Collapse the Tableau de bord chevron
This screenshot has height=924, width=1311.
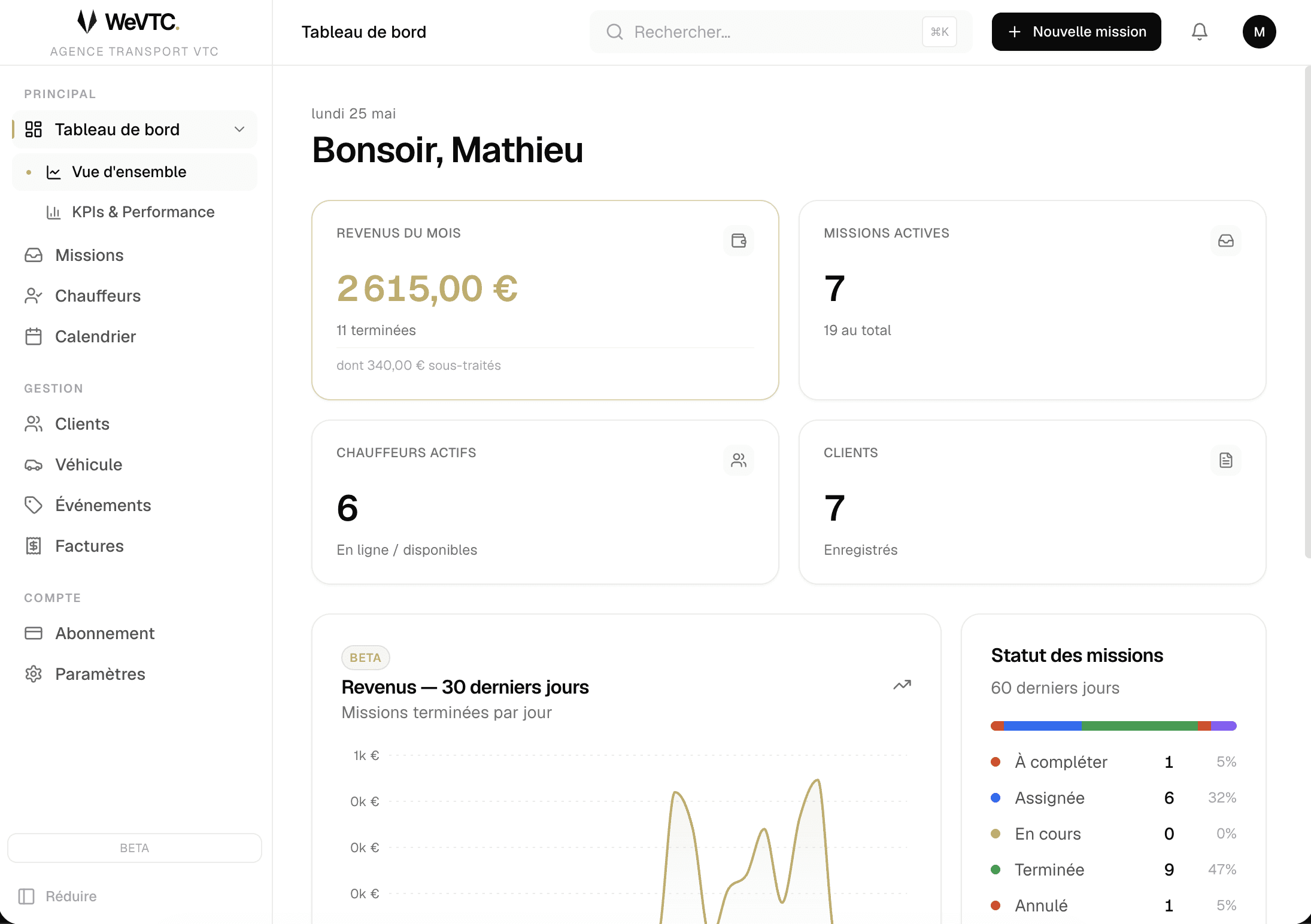pos(239,129)
